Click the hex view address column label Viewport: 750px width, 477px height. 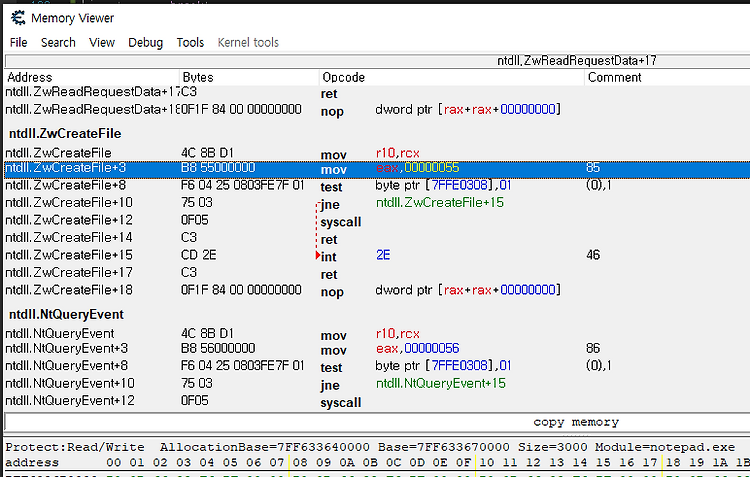coord(32,463)
